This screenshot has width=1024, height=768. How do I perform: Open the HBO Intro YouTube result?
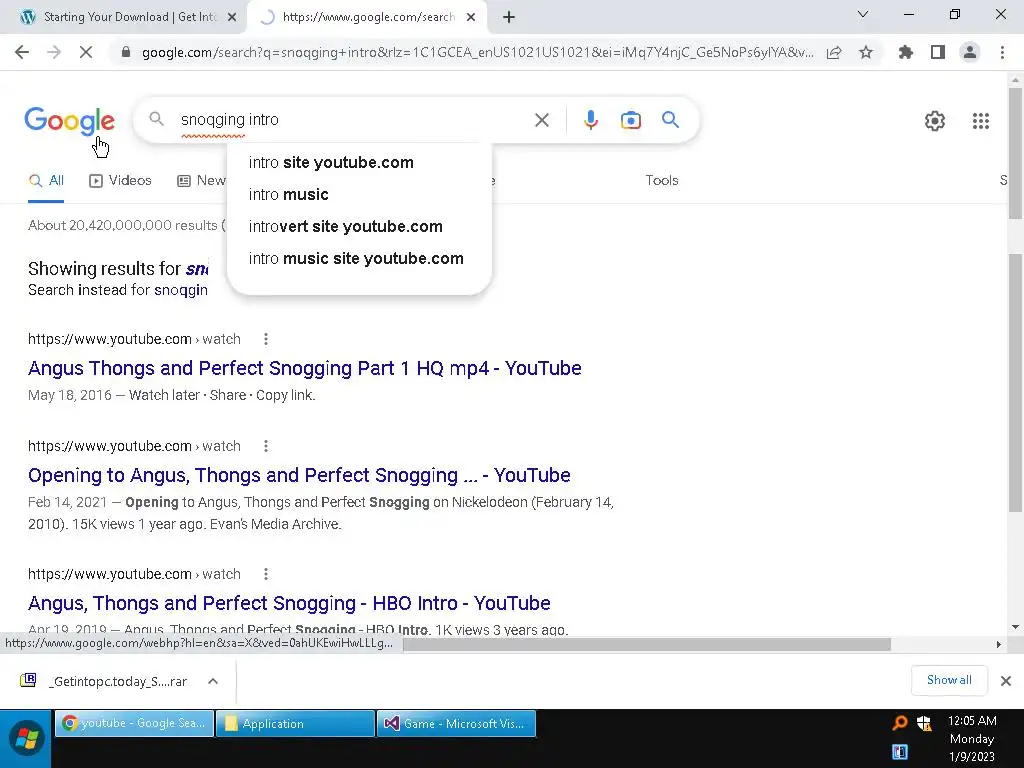(289, 603)
